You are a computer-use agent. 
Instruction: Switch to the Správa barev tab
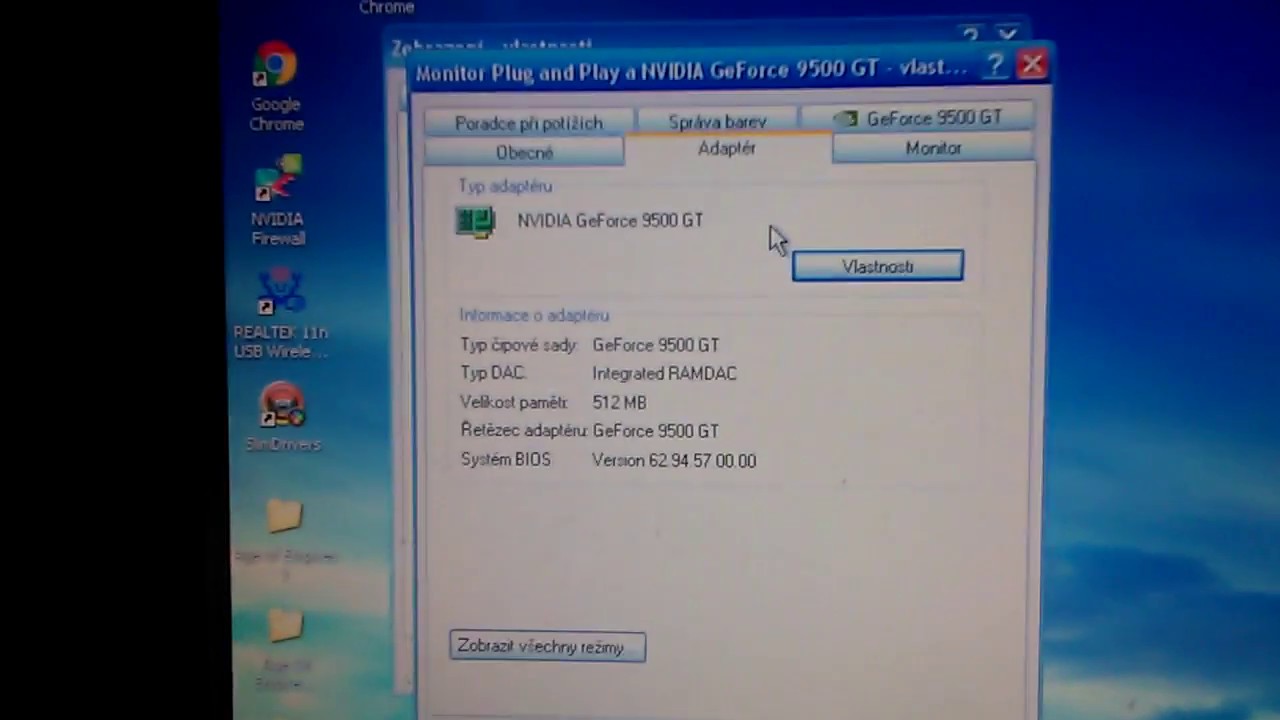pos(717,121)
